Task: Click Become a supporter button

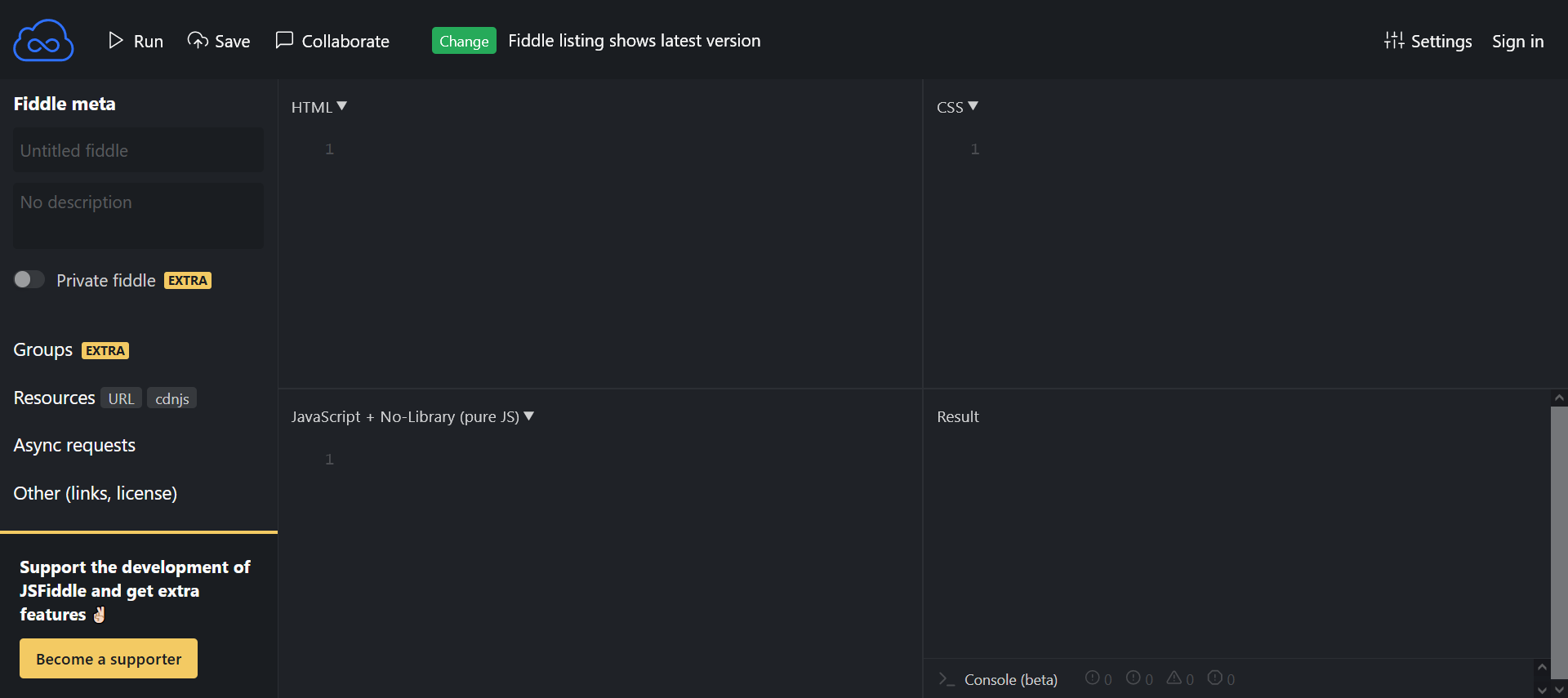Action: click(x=109, y=658)
